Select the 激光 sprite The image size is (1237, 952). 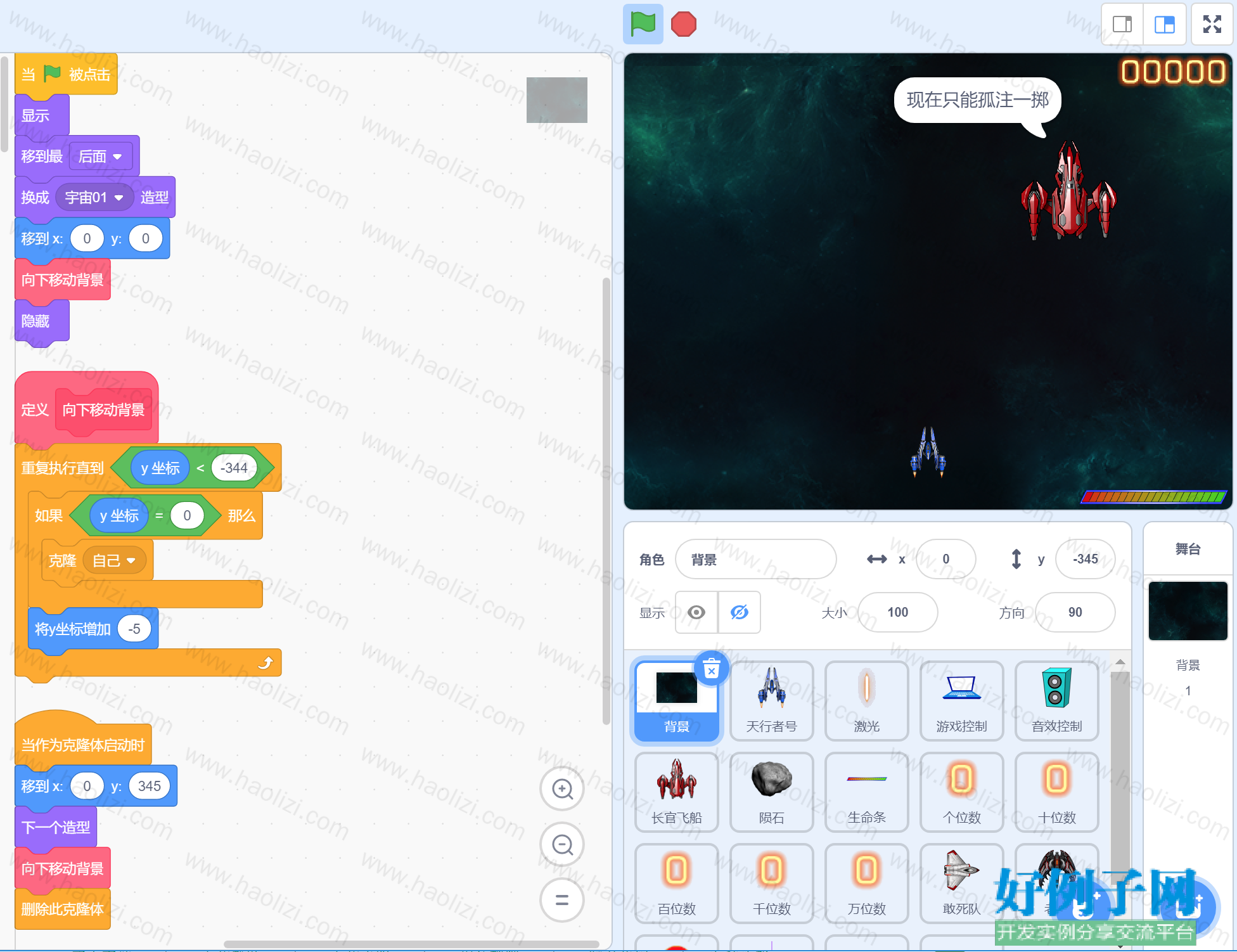click(866, 701)
